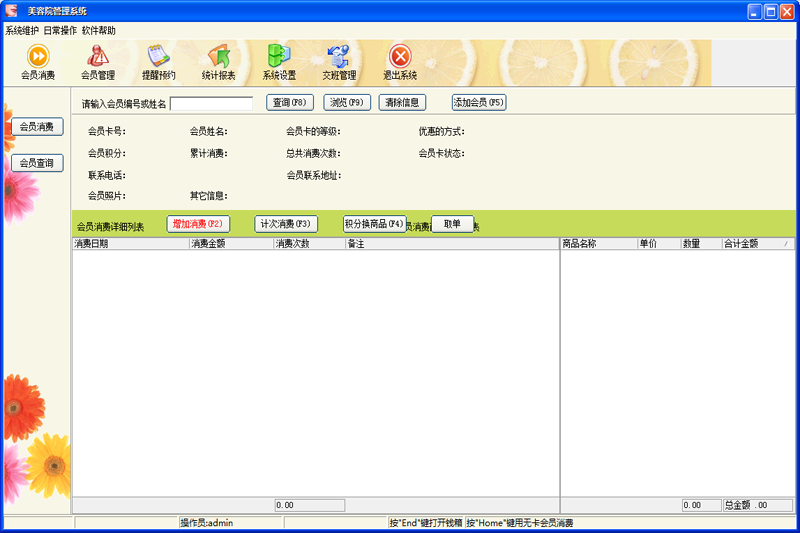Click the 商品名称 column header
The image size is (800, 533).
[x=599, y=244]
